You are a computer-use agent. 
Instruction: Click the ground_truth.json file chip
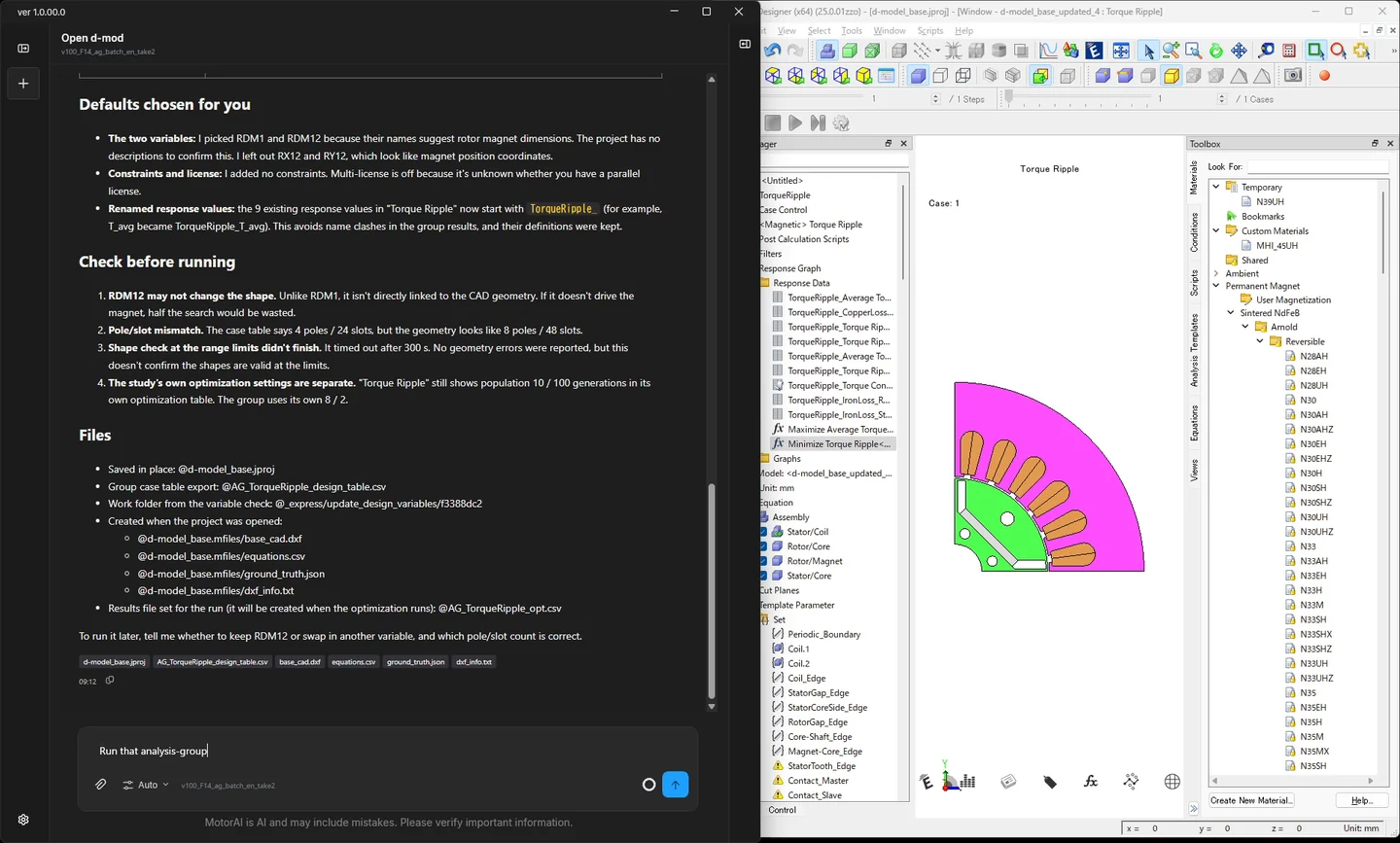(415, 662)
